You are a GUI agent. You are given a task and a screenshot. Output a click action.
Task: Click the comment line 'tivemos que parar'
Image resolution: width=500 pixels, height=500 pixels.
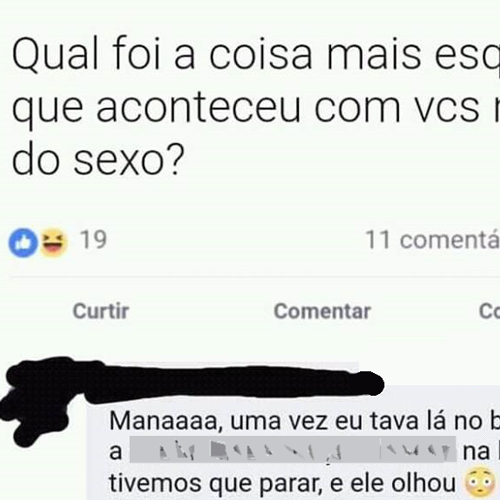point(214,484)
